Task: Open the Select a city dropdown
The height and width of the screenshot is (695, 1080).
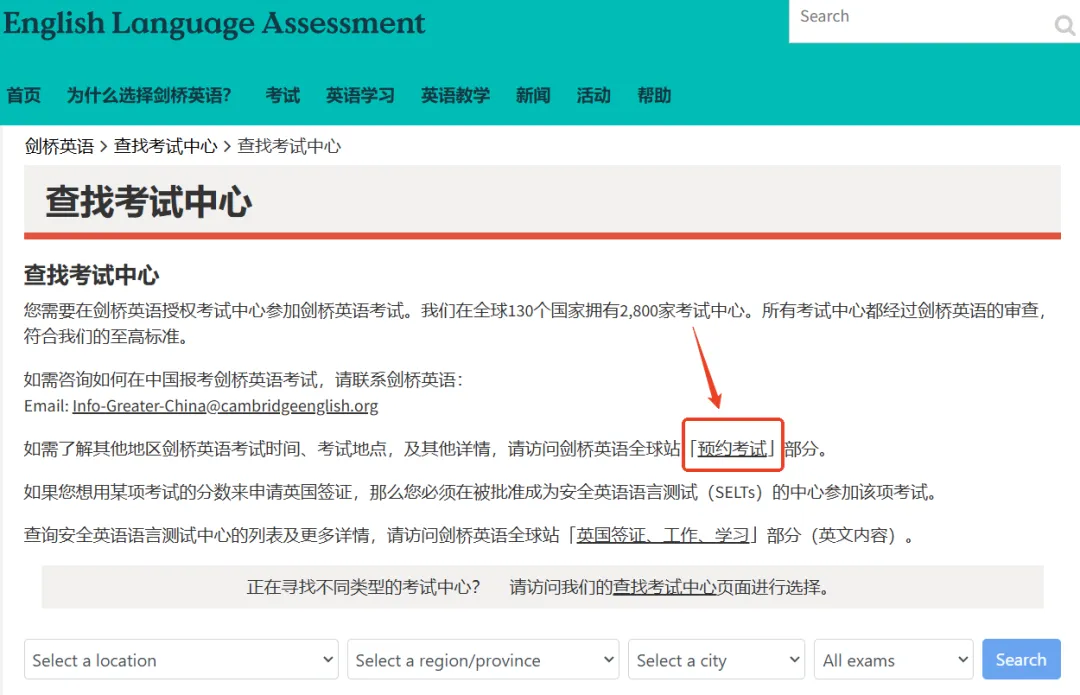Action: click(716, 659)
